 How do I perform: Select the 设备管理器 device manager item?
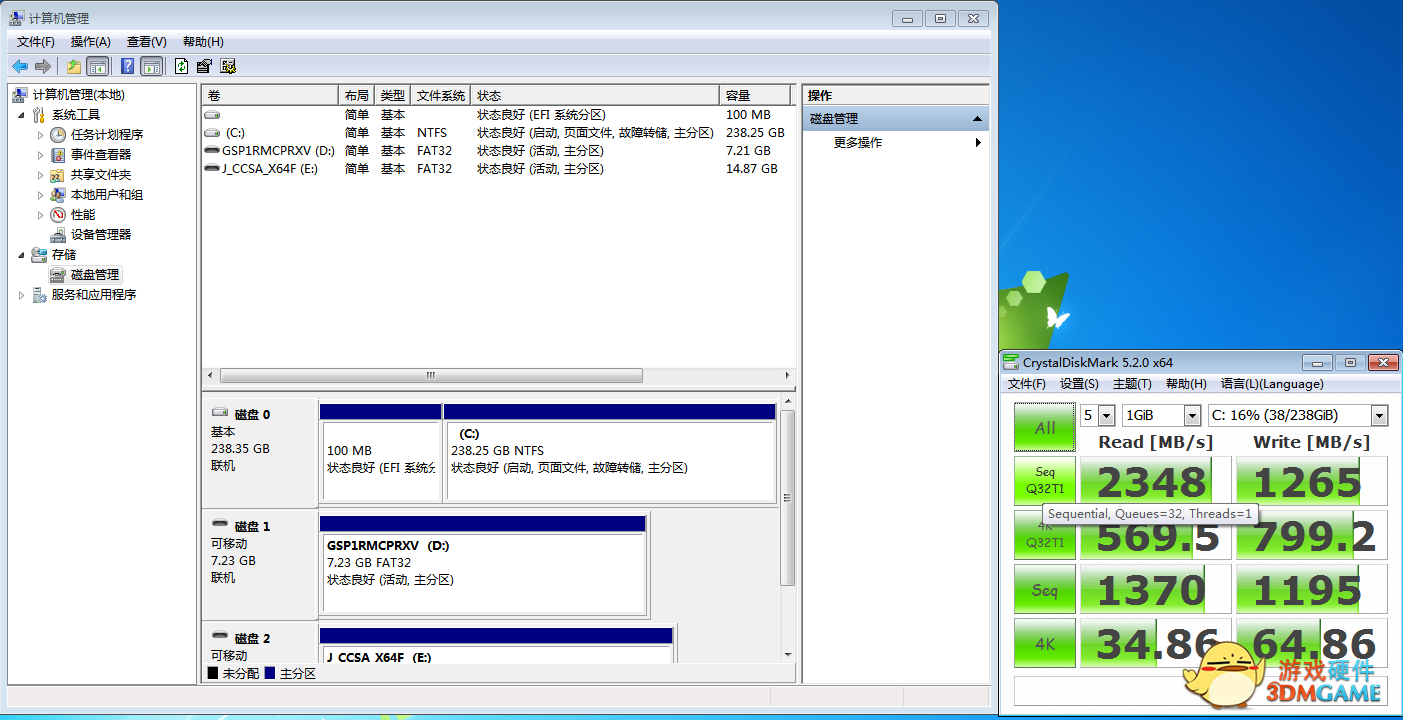pyautogui.click(x=100, y=234)
